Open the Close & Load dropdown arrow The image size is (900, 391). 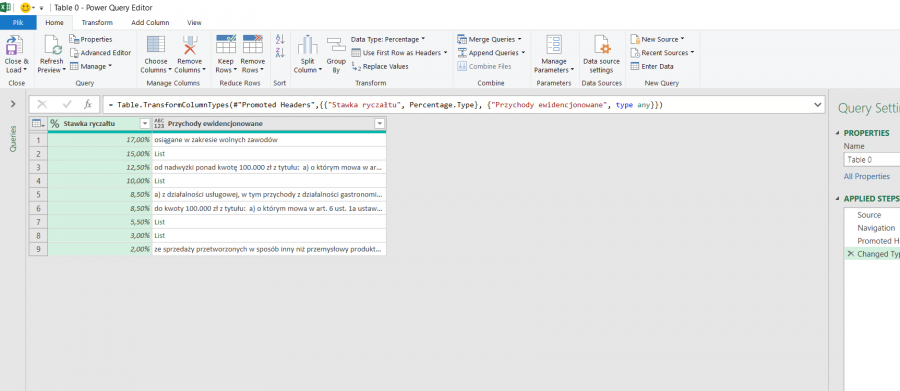pos(25,70)
